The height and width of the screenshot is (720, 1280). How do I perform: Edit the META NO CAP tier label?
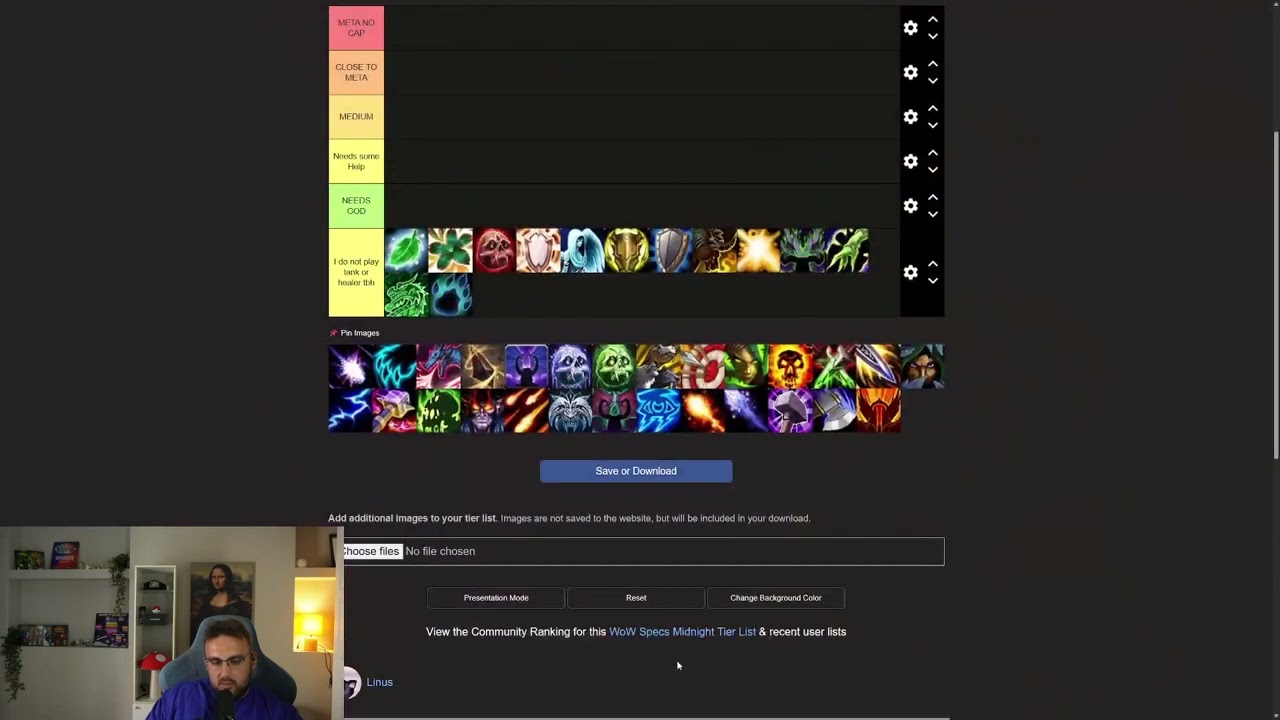[356, 28]
